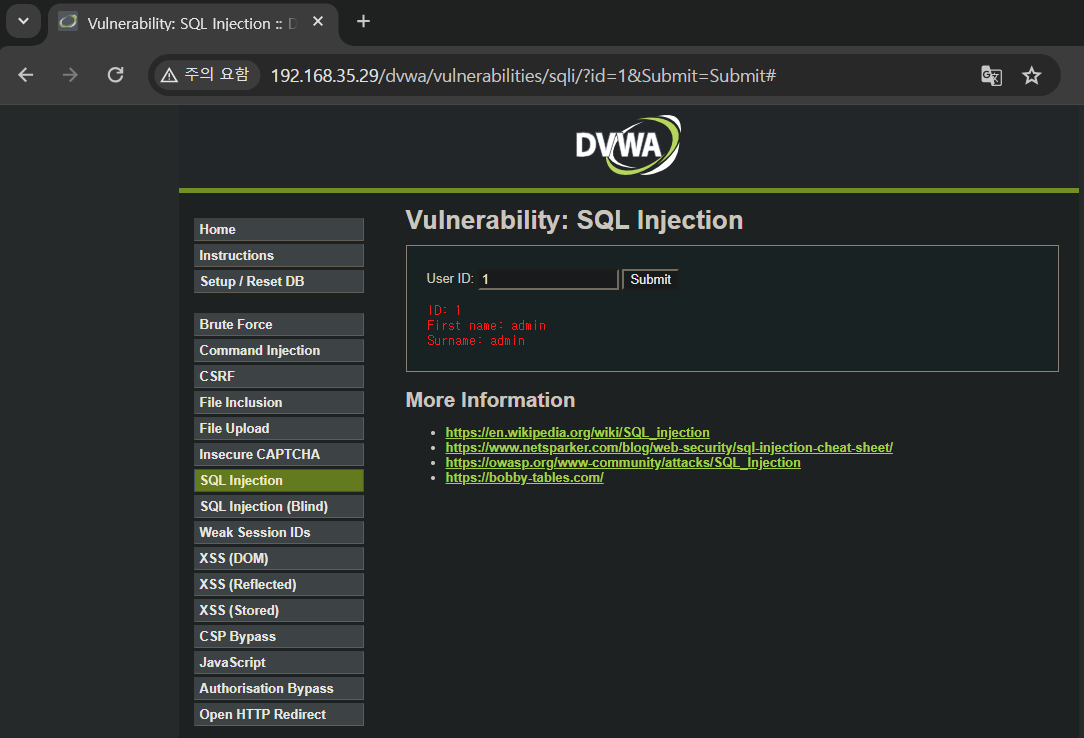Close the SQL Injection browser tab
The image size is (1084, 738).
(x=318, y=21)
